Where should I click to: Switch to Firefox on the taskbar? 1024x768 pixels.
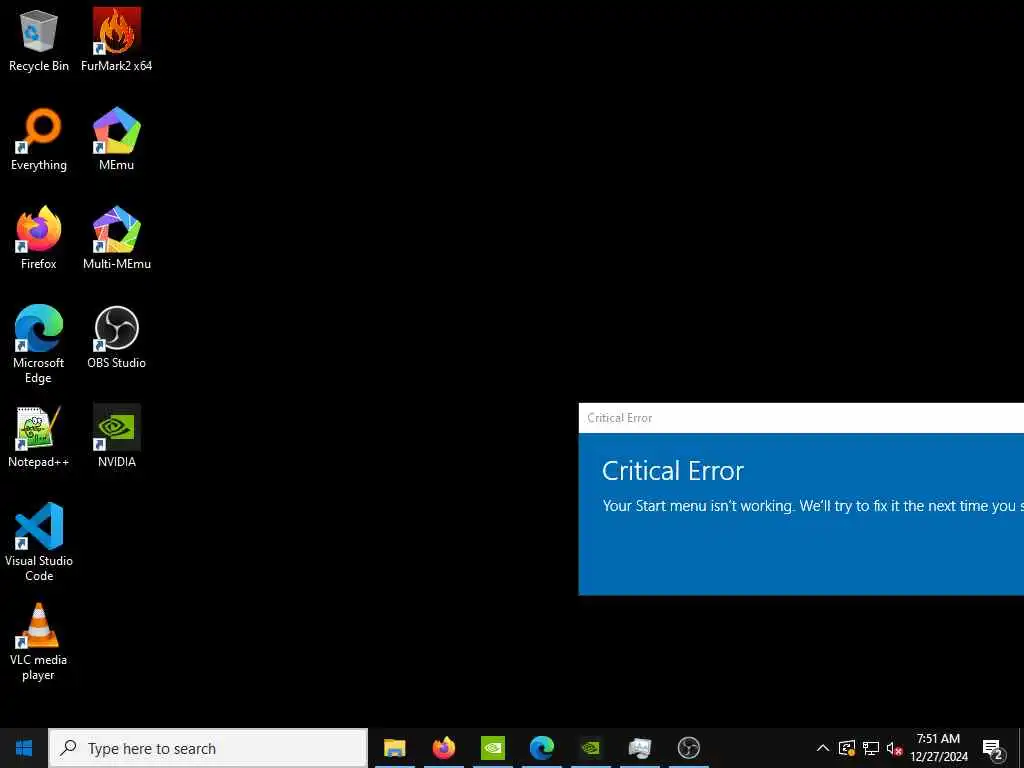[x=443, y=748]
